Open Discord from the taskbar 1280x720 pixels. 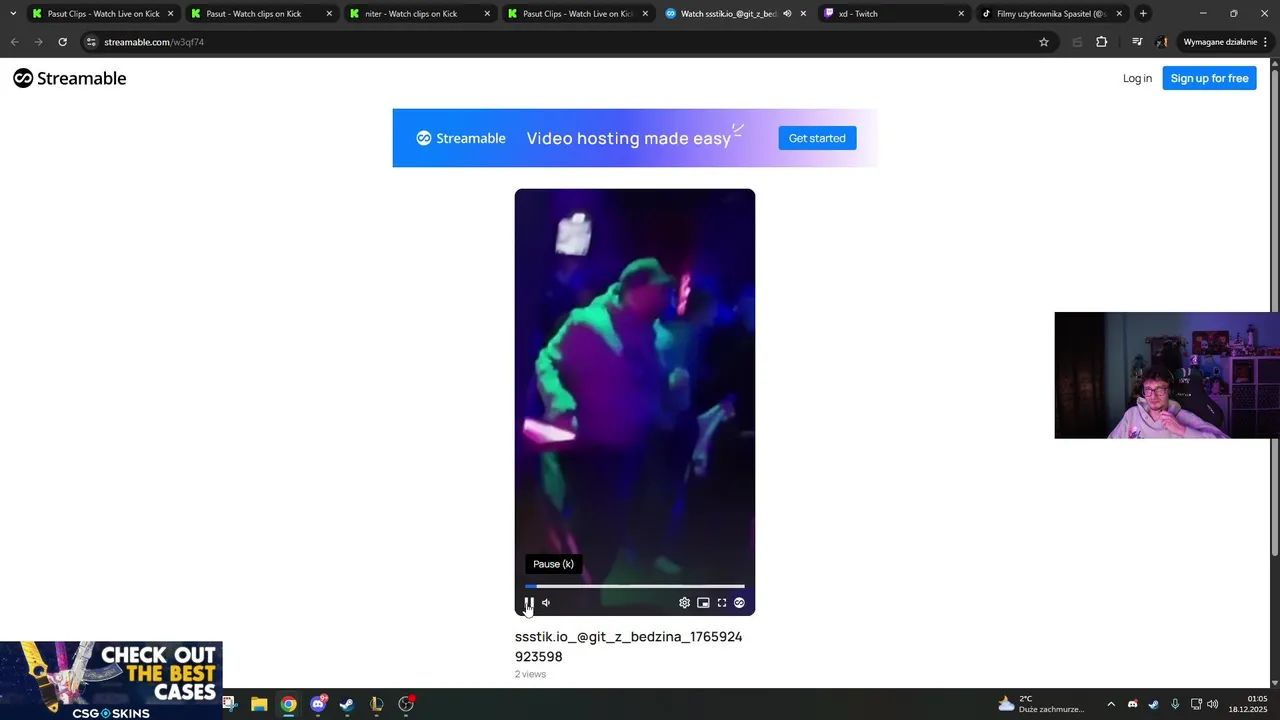pos(318,704)
